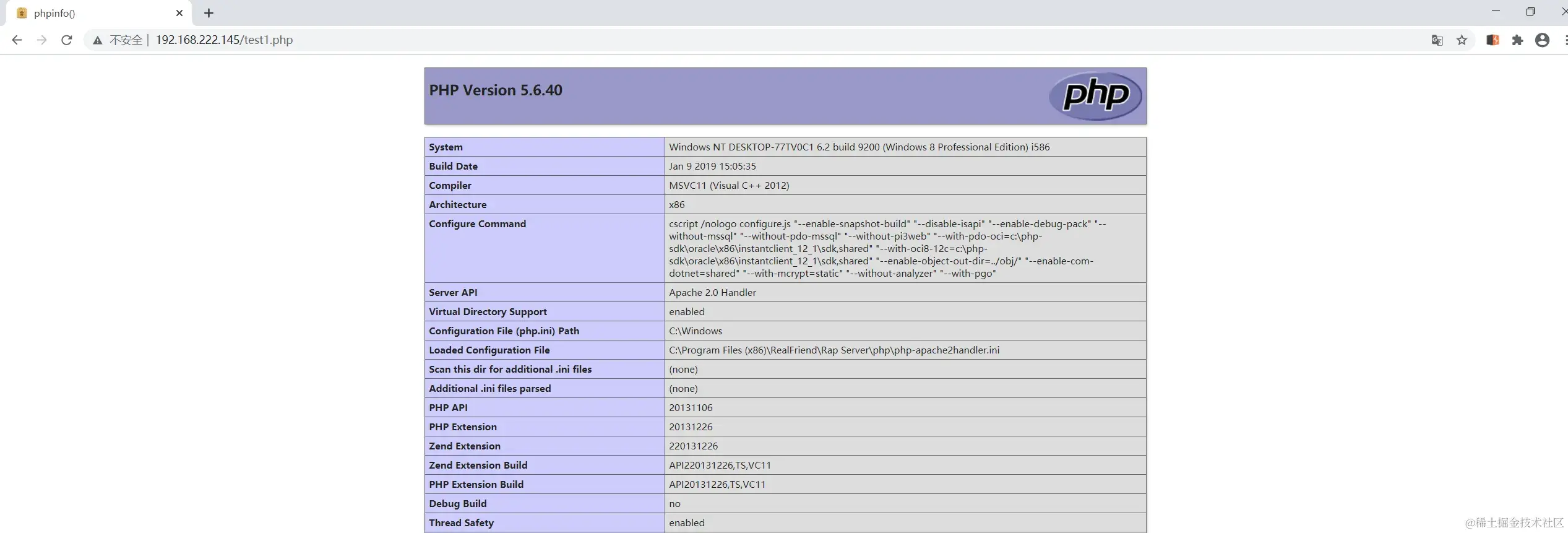Screen dimensions: 1568x533
Task: Go back with the browser back arrow
Action: coord(17,40)
